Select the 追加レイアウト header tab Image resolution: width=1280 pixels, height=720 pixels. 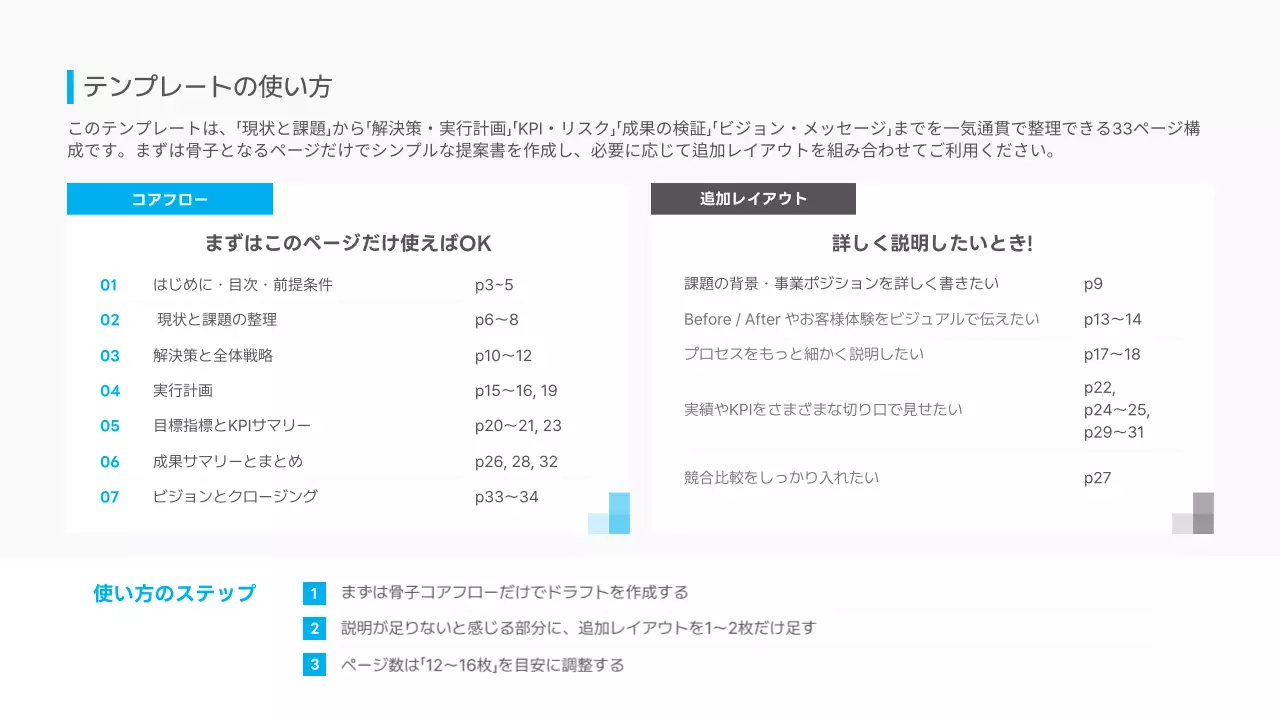coord(753,199)
